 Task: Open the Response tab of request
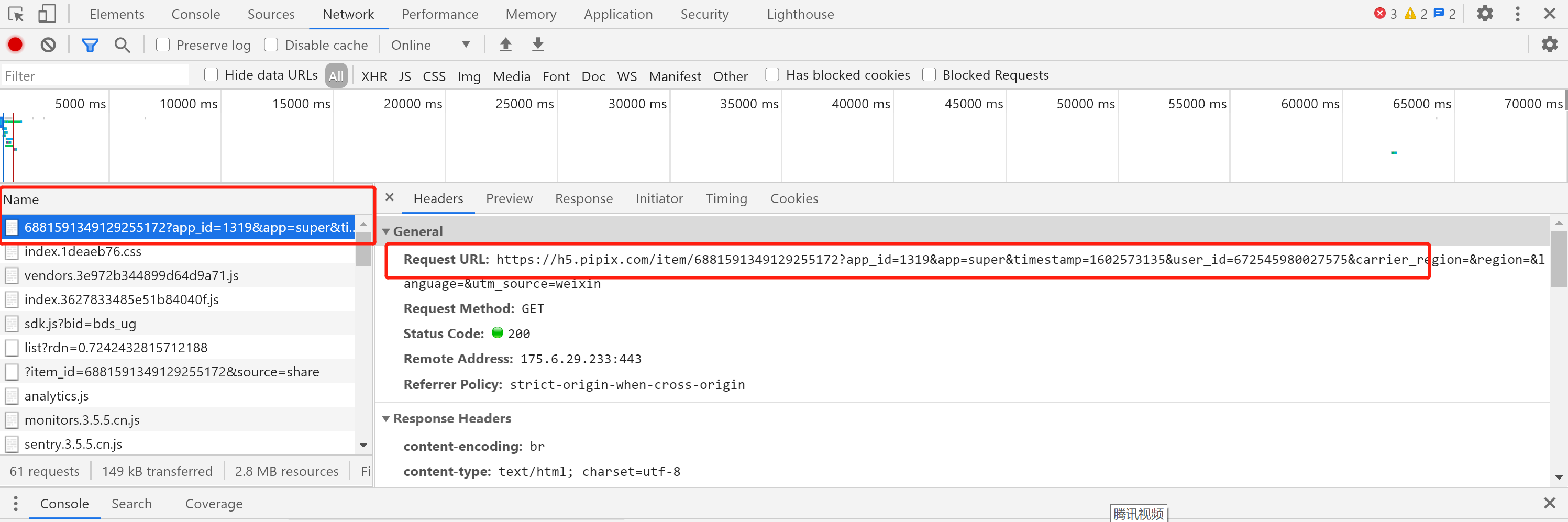[584, 198]
